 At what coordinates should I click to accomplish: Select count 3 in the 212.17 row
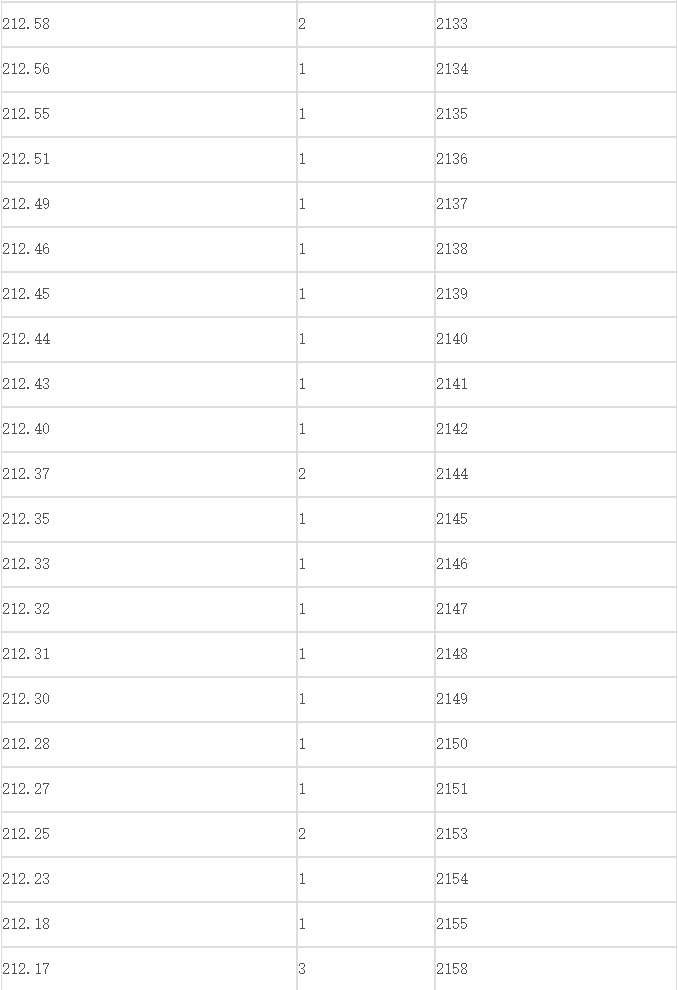tap(366, 969)
